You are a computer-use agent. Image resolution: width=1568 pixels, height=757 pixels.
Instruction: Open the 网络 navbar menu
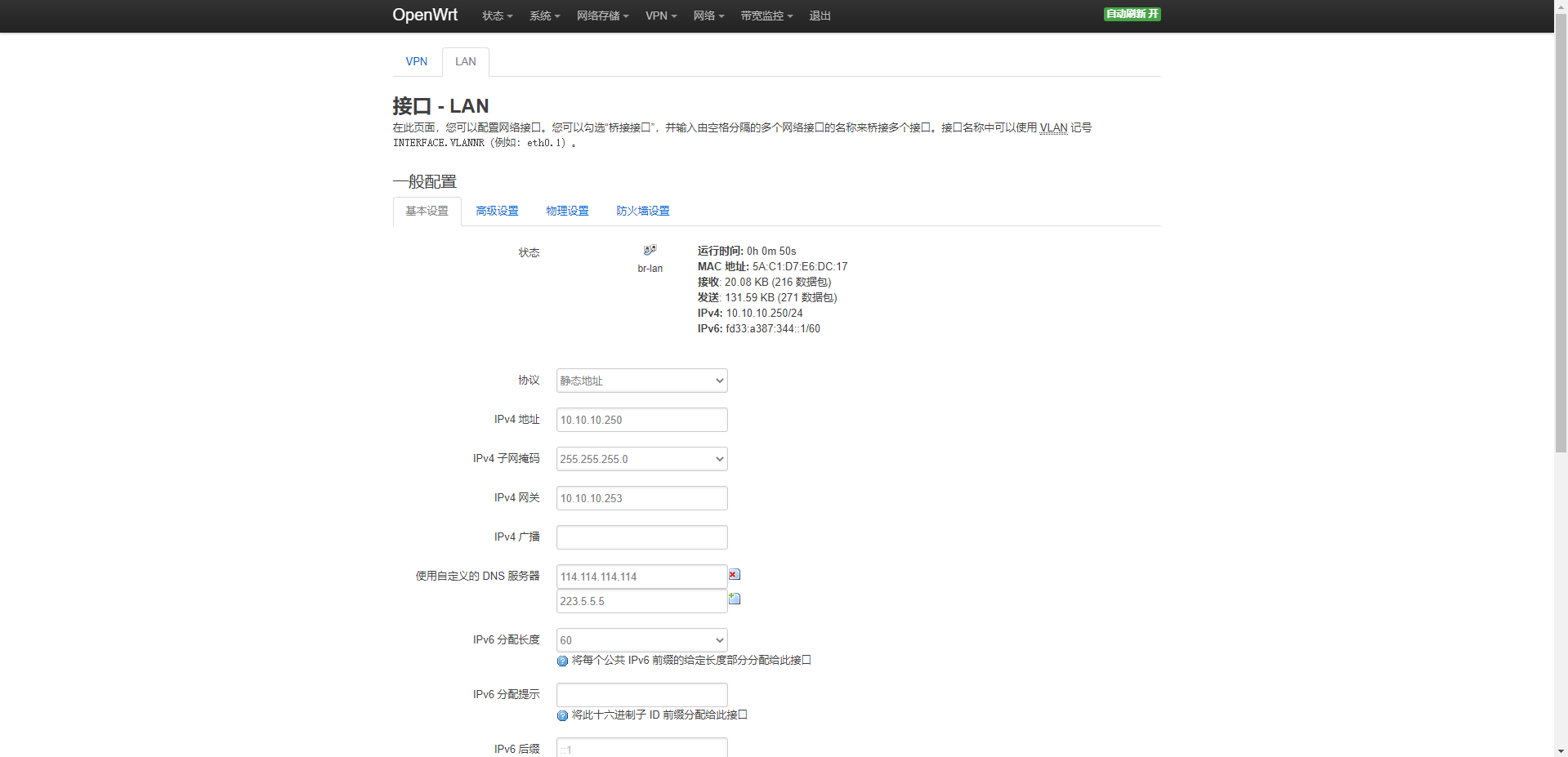(x=708, y=16)
